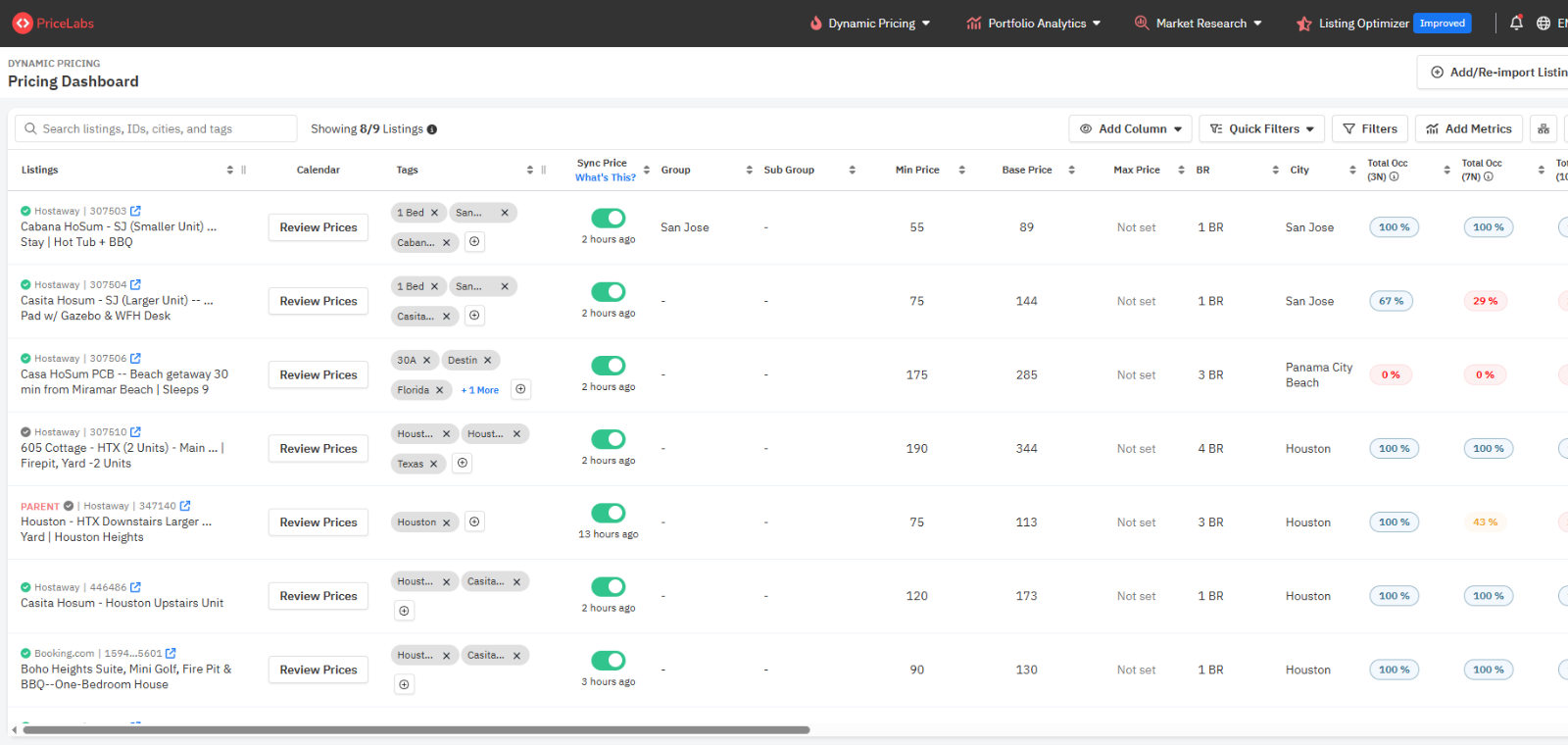The width and height of the screenshot is (1568, 745).
Task: Toggle sync price for Casa HoSum PCB listing
Action: click(609, 366)
